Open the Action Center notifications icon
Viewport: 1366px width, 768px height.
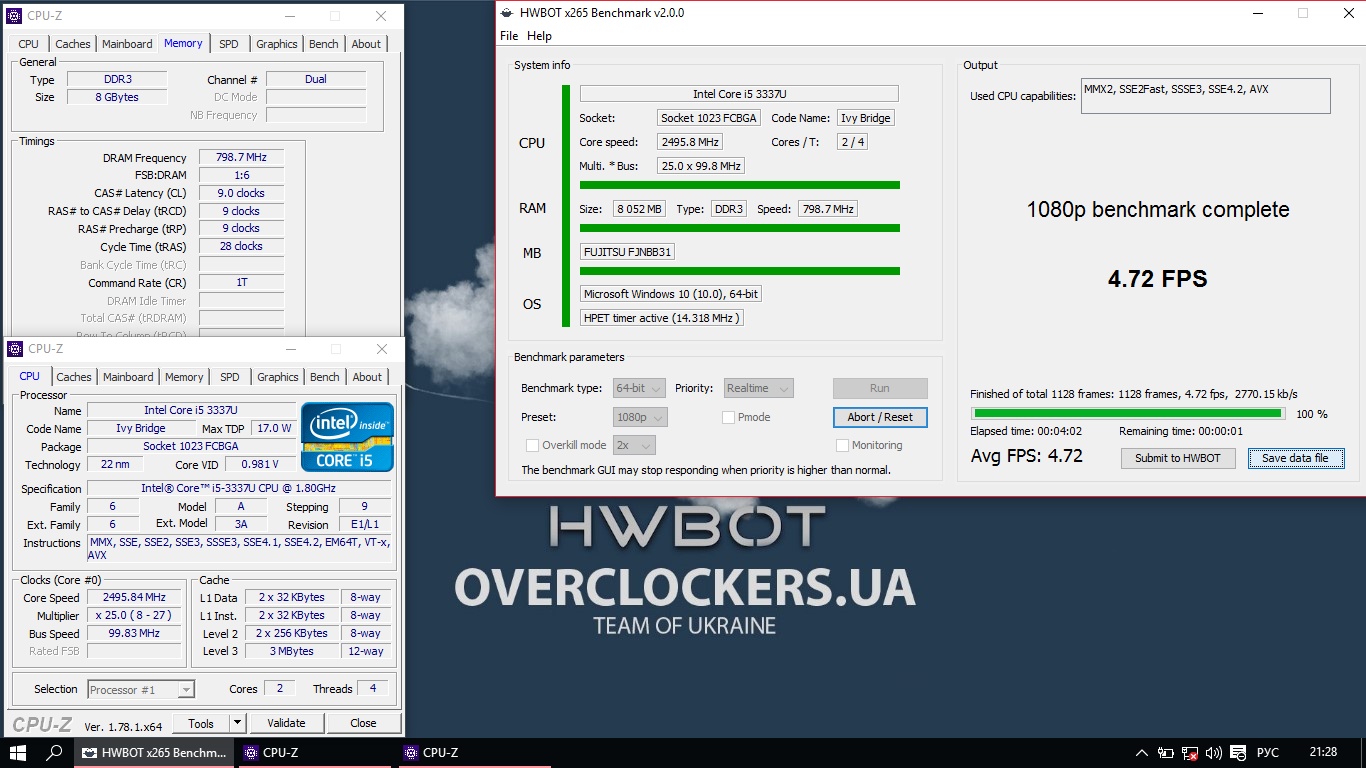pos(1238,753)
